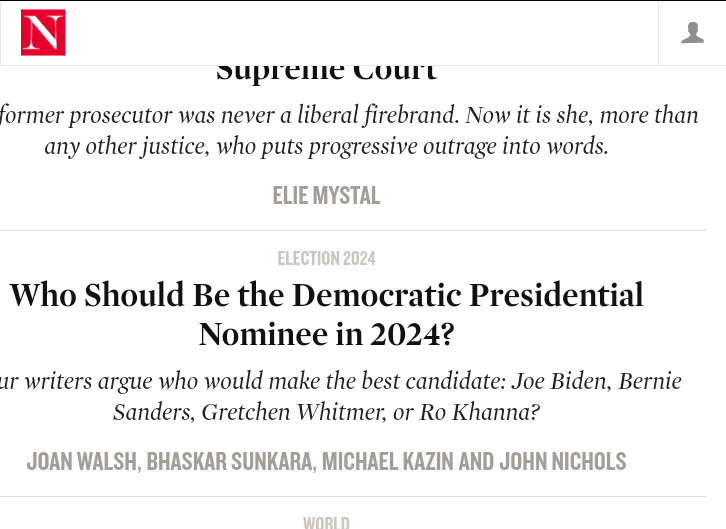Image resolution: width=726 pixels, height=529 pixels.
Task: Open the Supreme Court article headline
Action: click(x=326, y=72)
